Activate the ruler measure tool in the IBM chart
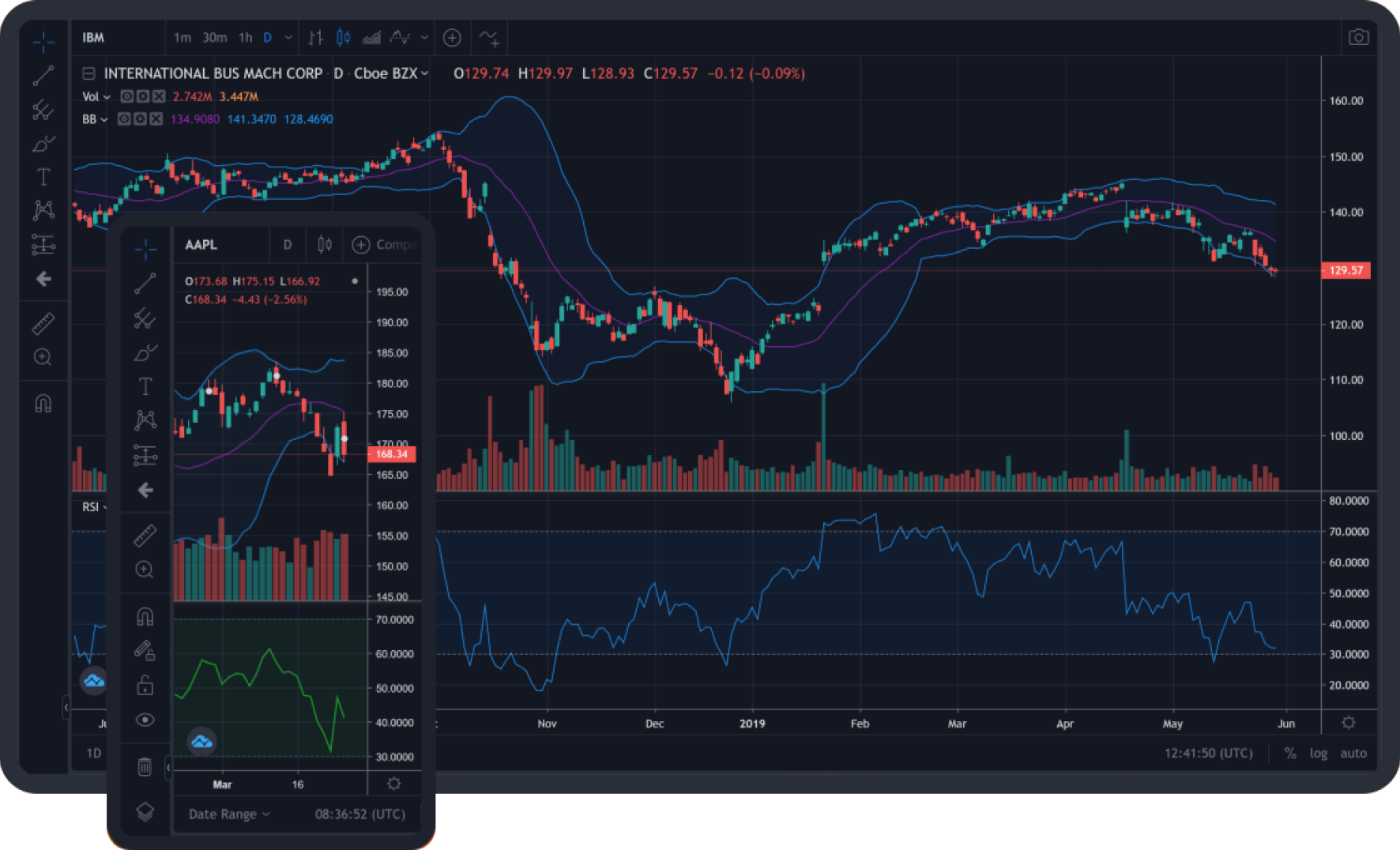The image size is (1400, 850). [43, 323]
